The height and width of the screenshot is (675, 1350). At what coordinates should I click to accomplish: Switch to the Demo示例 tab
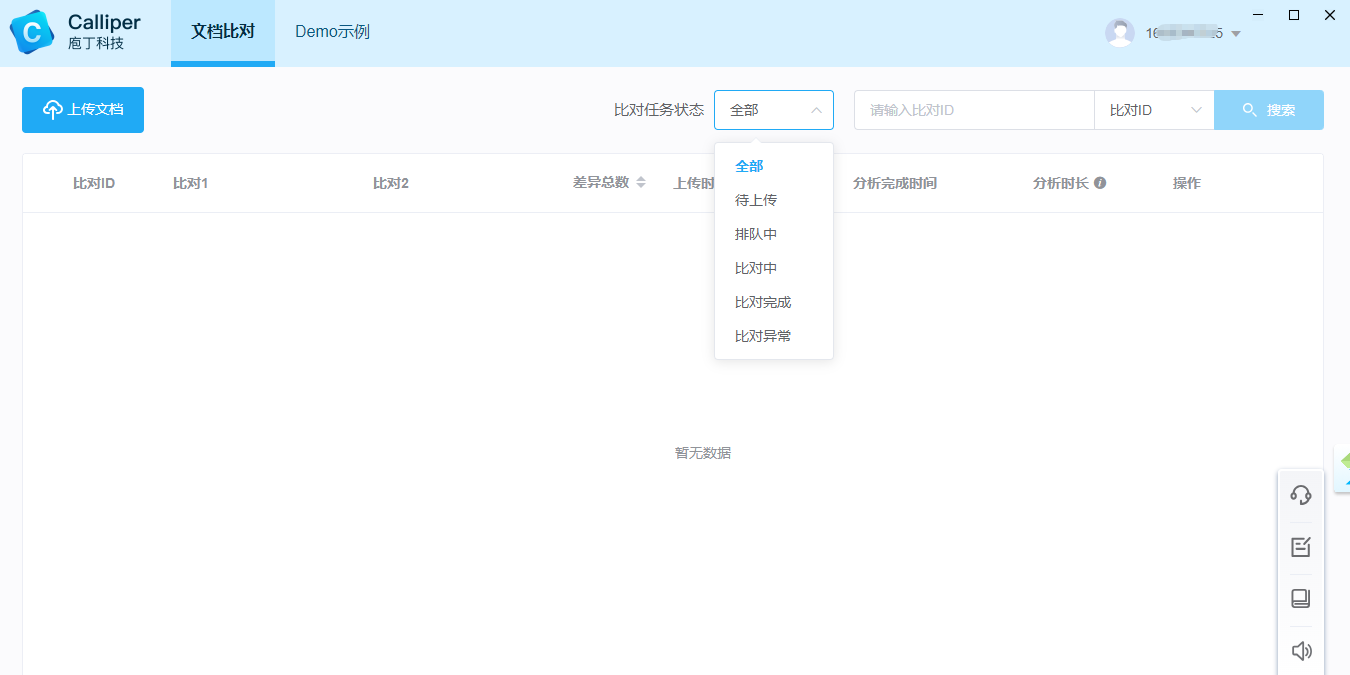332,31
